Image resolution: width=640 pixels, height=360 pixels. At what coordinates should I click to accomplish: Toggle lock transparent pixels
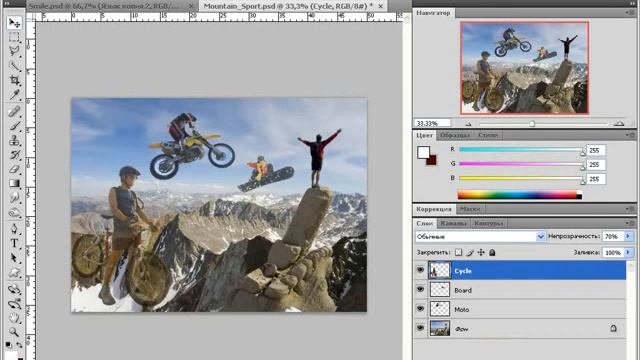458,253
